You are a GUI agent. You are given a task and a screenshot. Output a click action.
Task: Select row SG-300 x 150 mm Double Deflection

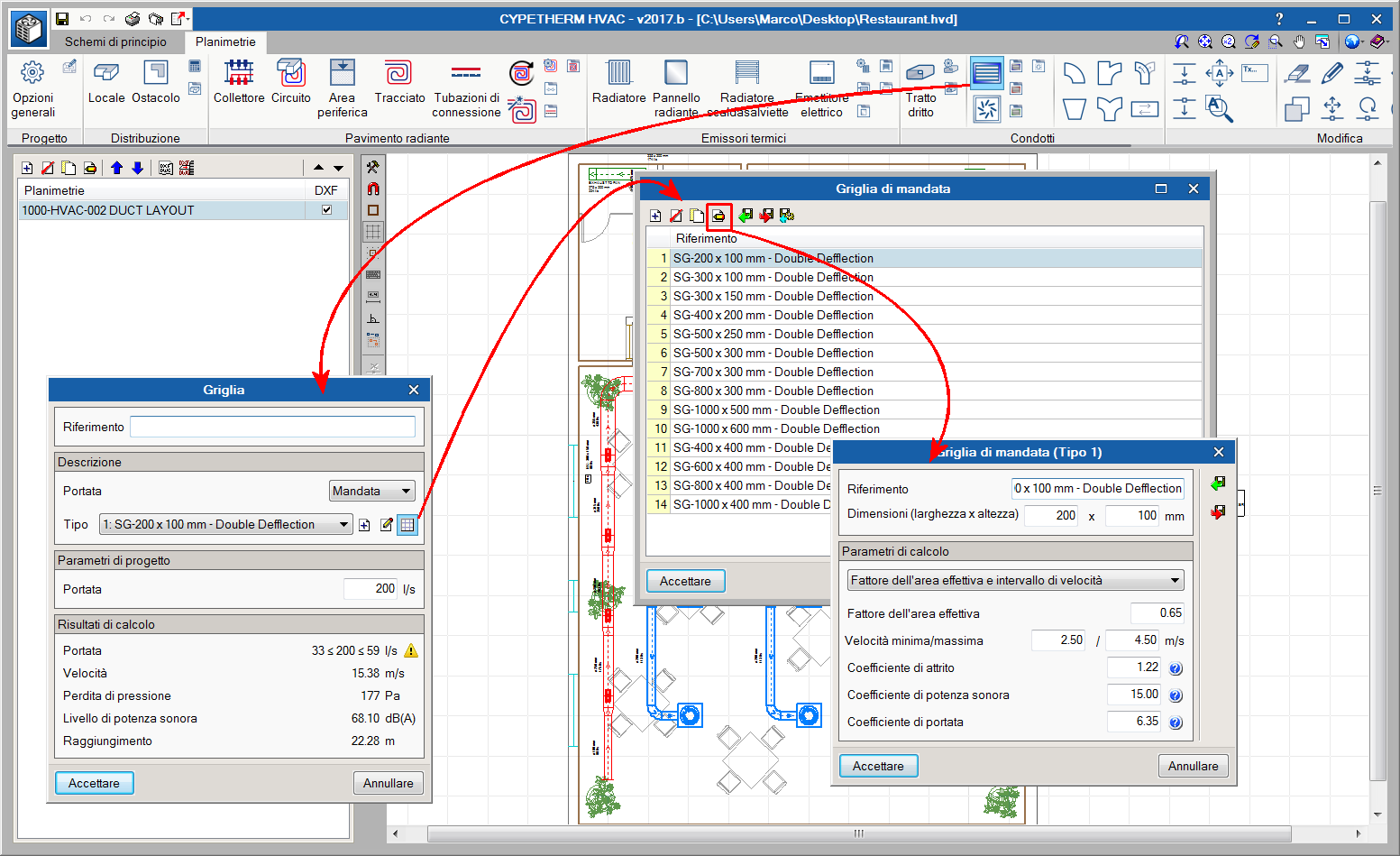(924, 296)
